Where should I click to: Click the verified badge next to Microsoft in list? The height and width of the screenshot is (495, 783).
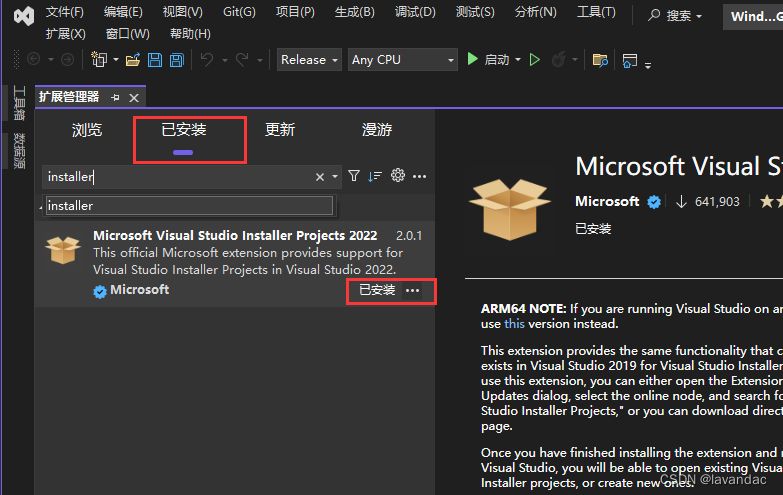point(100,291)
